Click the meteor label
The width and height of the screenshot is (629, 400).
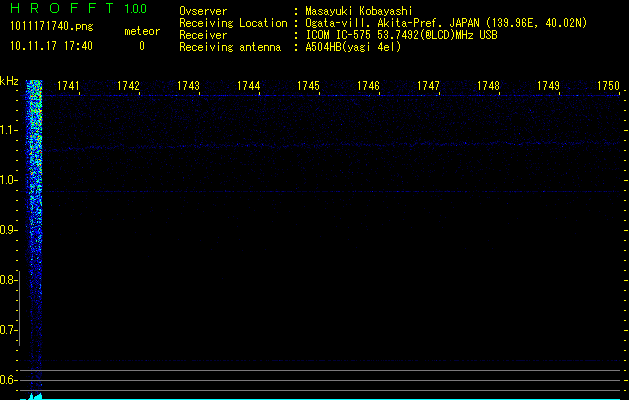click(x=142, y=31)
